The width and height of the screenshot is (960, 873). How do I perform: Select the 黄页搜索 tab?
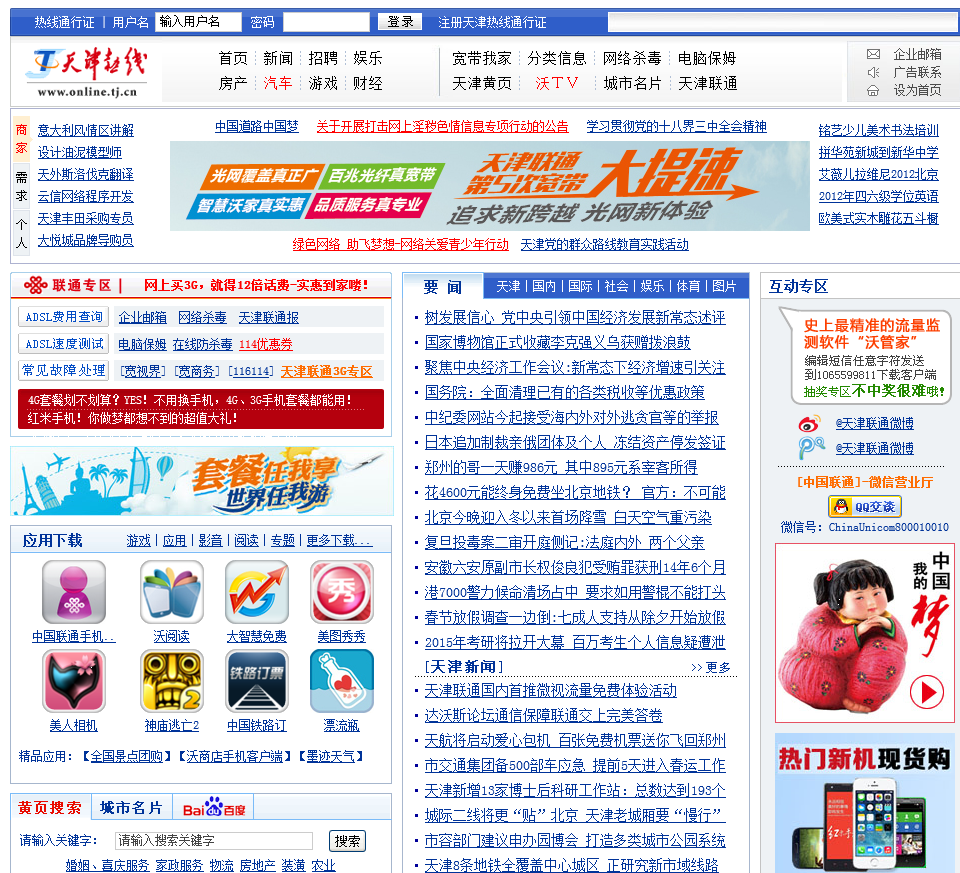(x=50, y=807)
